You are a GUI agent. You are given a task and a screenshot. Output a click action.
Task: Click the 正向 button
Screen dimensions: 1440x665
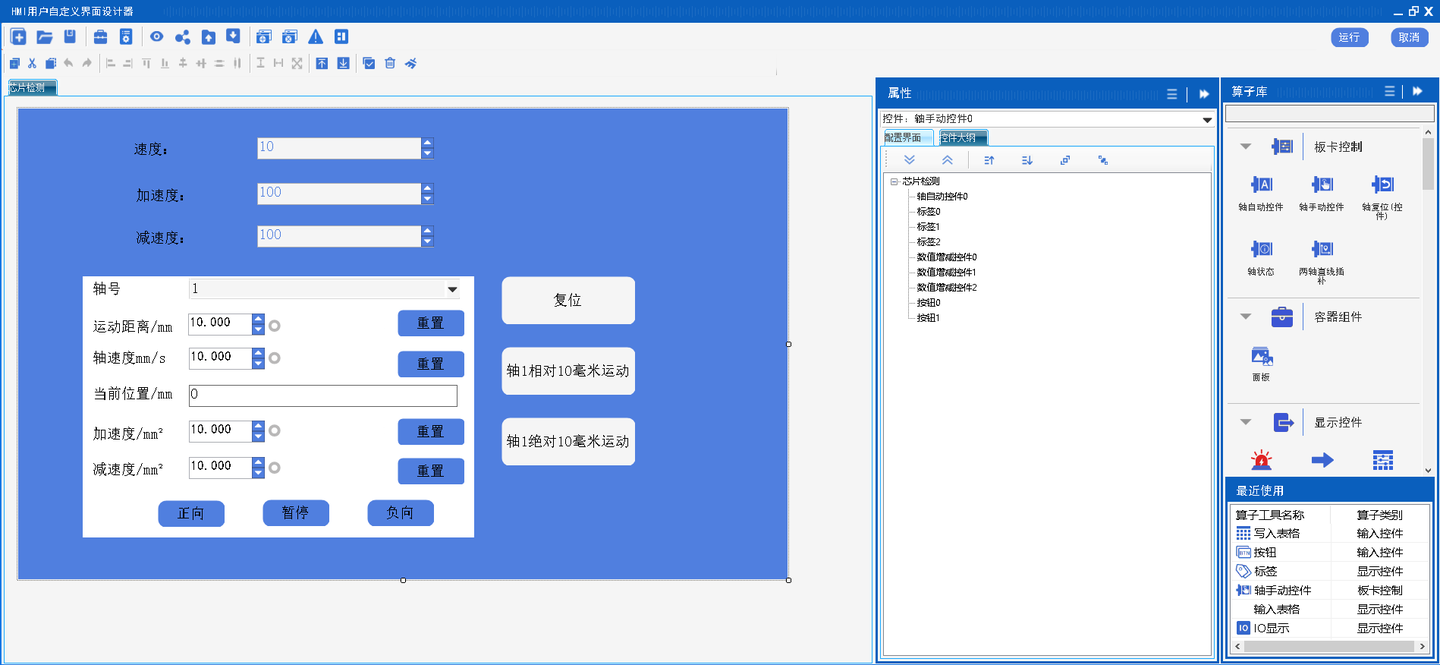(x=191, y=513)
